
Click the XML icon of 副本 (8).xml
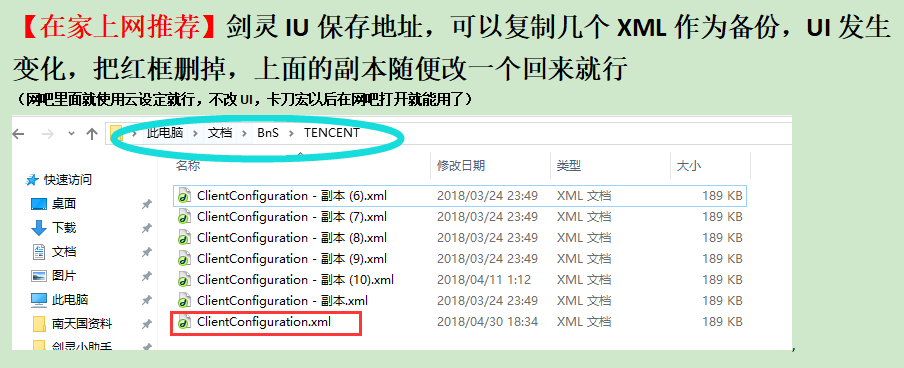[x=184, y=238]
